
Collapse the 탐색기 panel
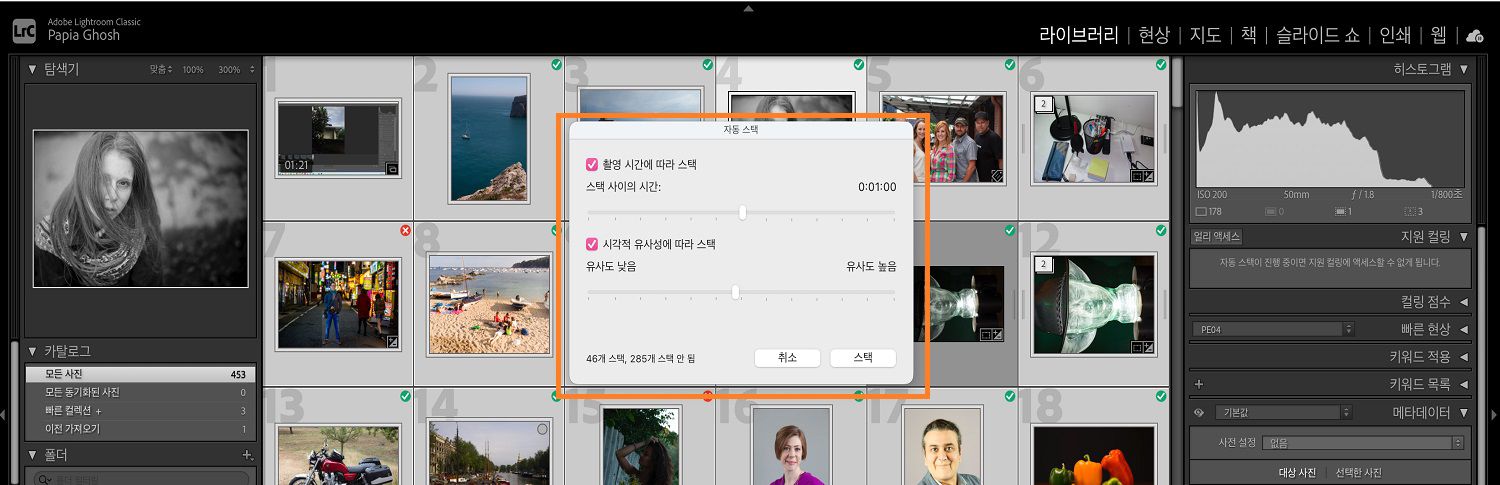tap(32, 70)
